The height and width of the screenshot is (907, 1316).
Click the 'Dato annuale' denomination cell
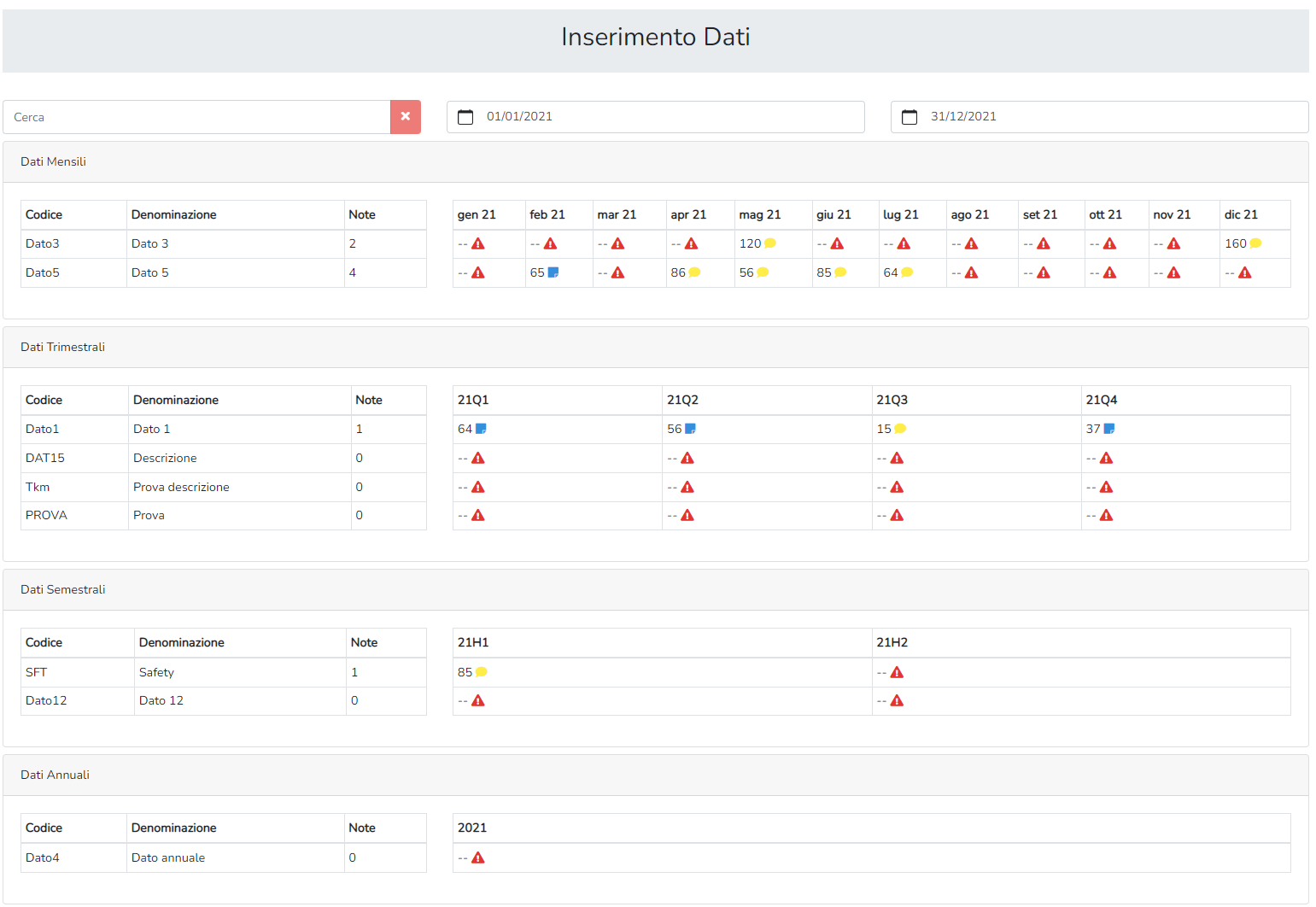236,858
